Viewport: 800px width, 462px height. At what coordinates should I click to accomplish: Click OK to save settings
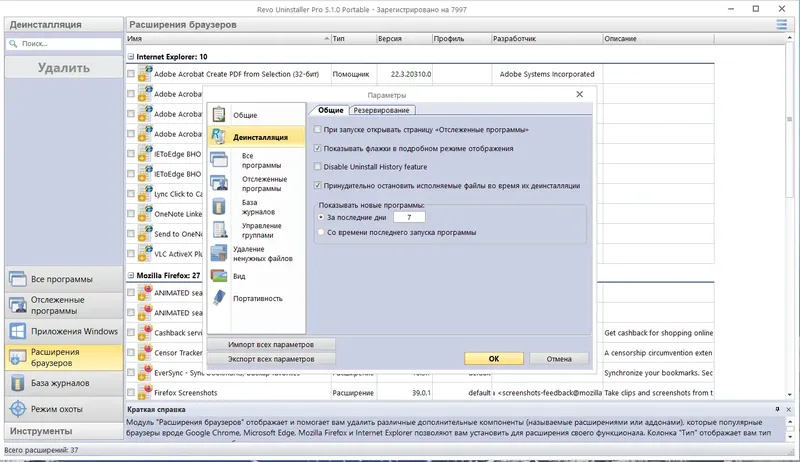tap(493, 358)
